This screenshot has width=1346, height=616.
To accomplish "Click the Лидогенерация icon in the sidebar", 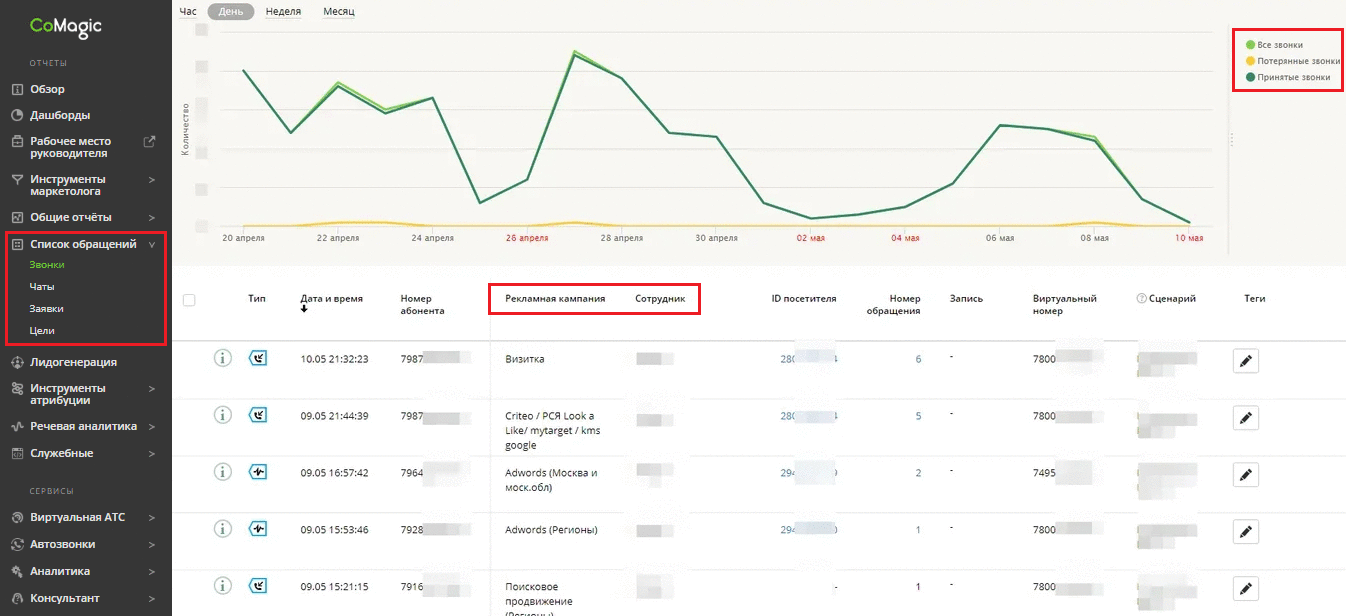I will click(17, 362).
